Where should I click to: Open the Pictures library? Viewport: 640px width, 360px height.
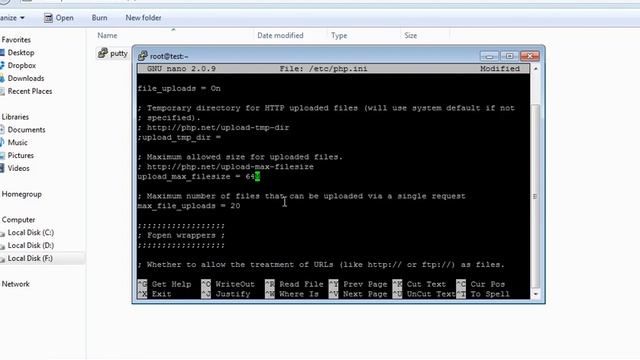pos(20,156)
